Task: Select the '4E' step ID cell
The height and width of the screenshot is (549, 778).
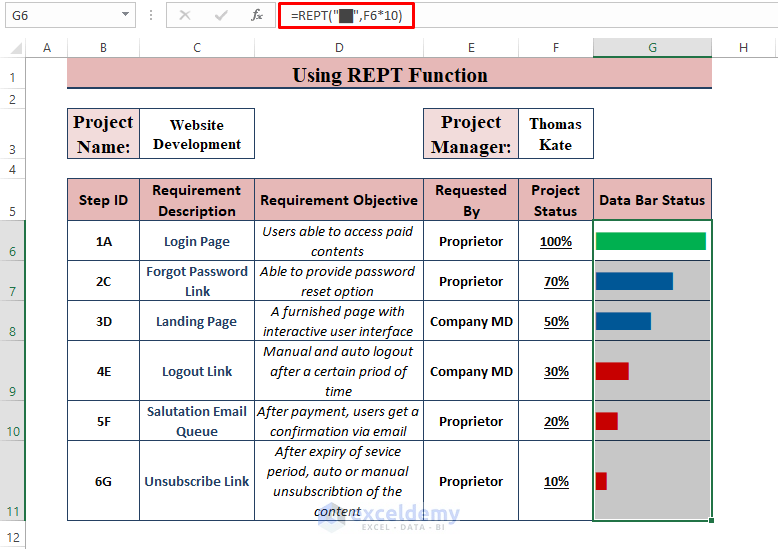Action: click(103, 371)
